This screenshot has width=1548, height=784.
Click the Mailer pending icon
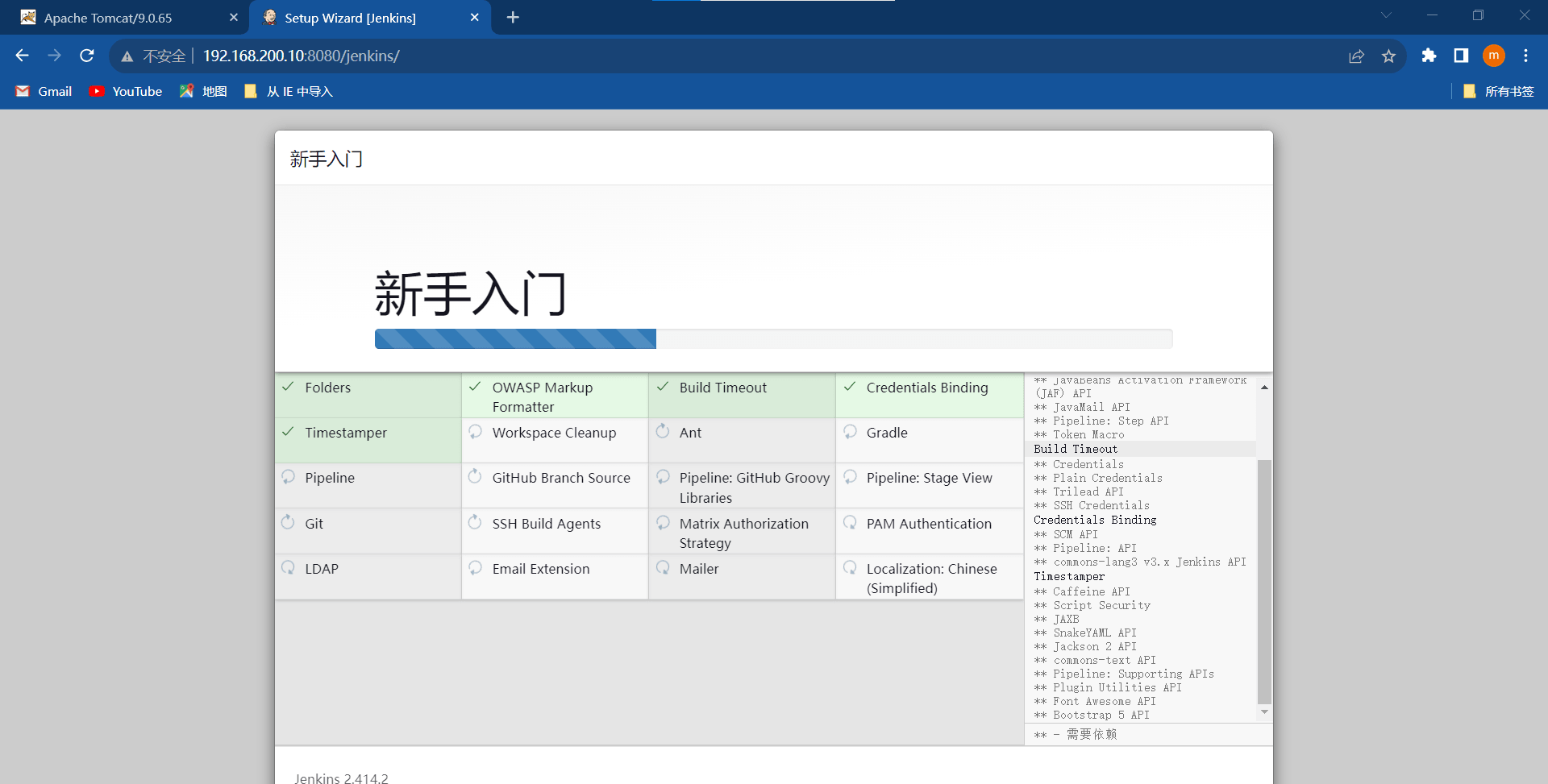click(662, 568)
